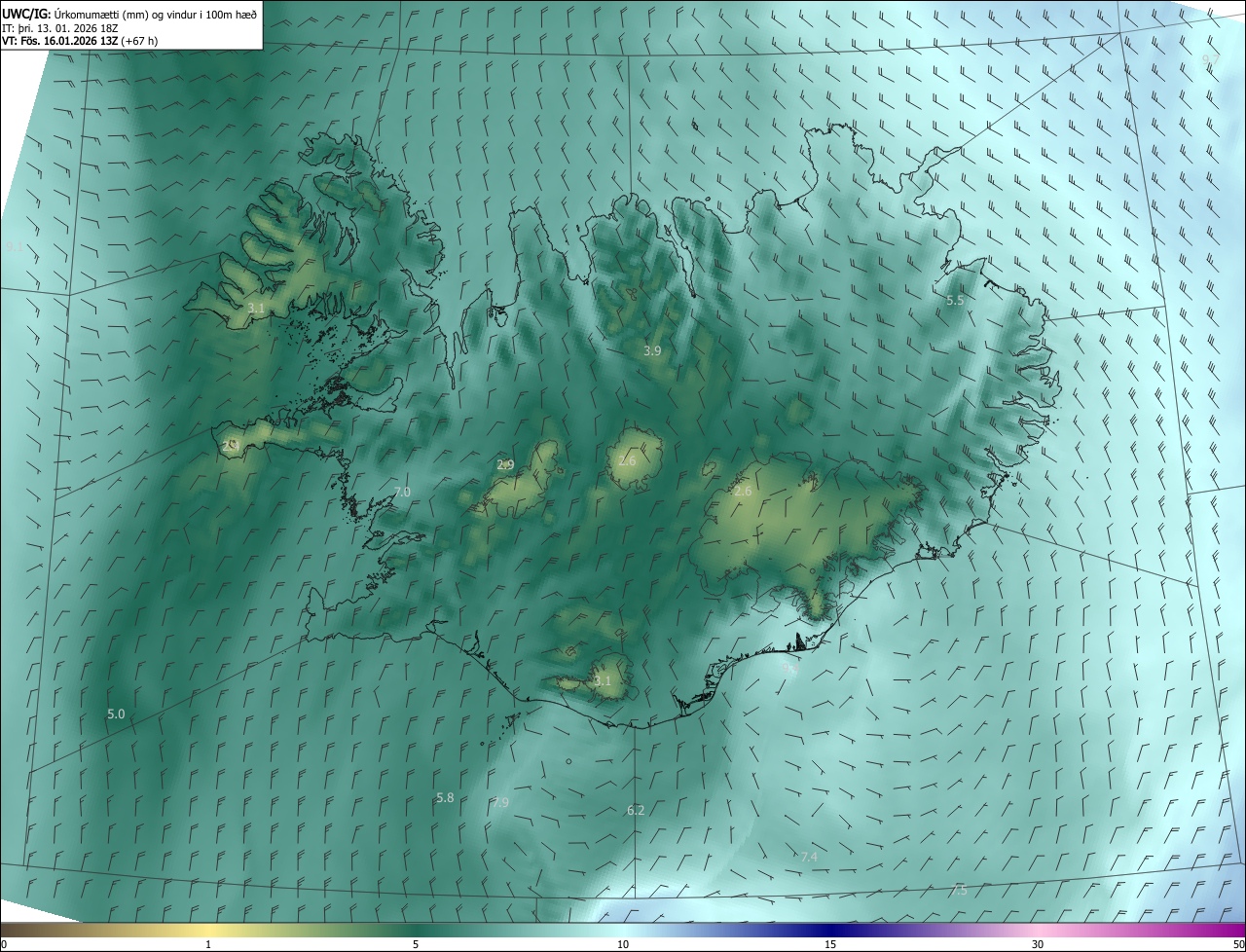Click the 3.9 value in north Iceland

click(x=652, y=350)
